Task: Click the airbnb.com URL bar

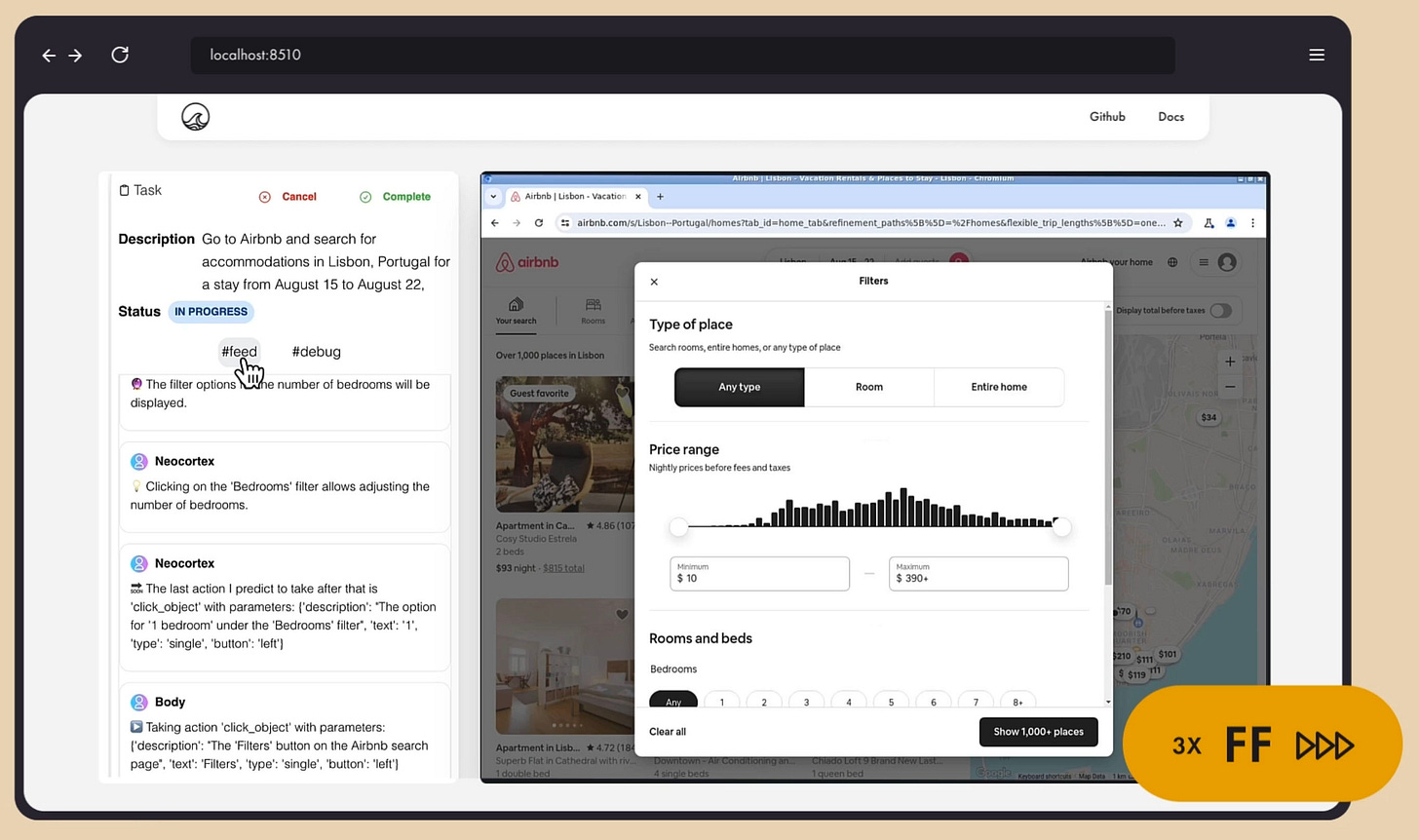Action: (870, 223)
